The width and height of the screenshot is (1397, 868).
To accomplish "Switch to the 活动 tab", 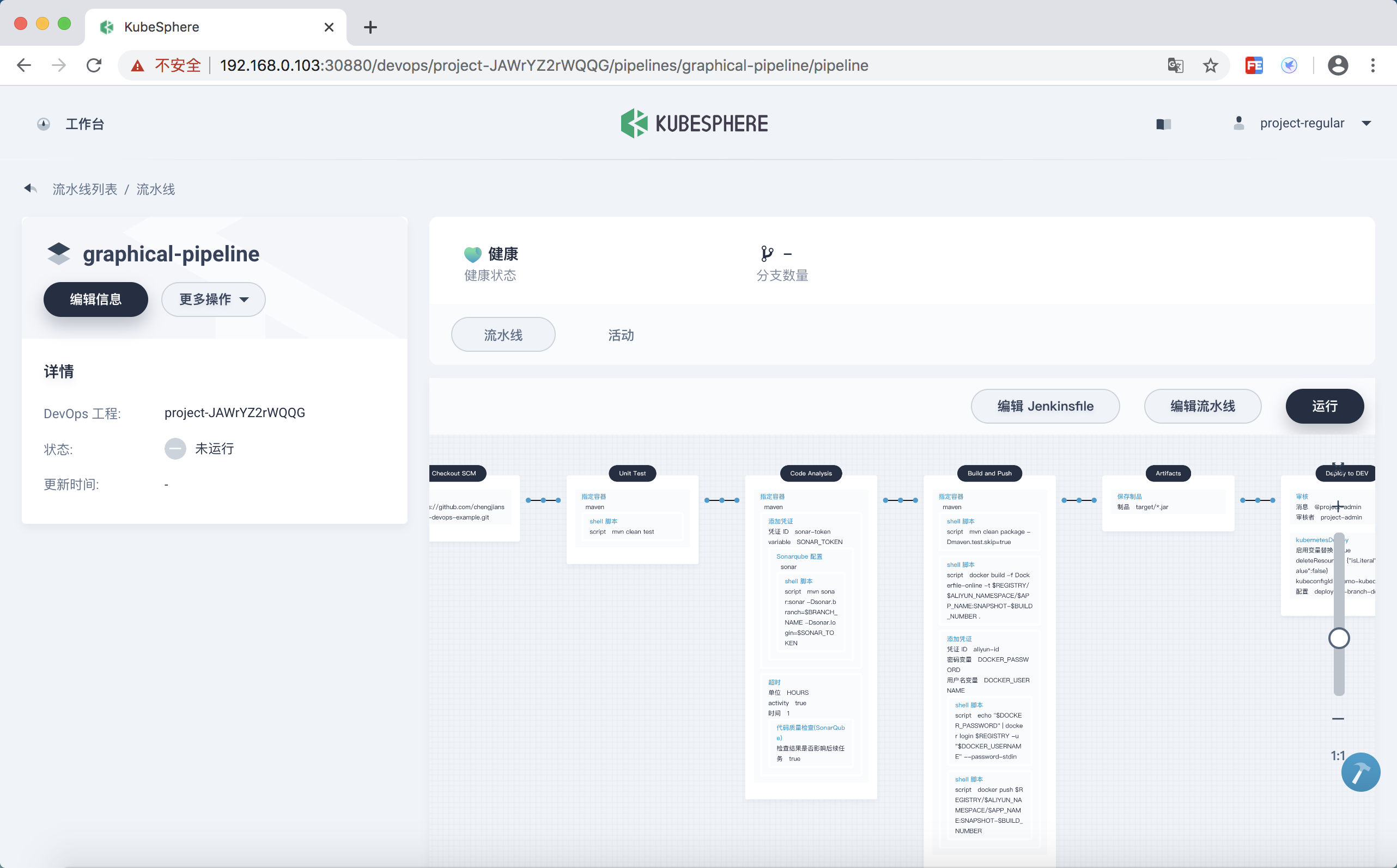I will 621,335.
